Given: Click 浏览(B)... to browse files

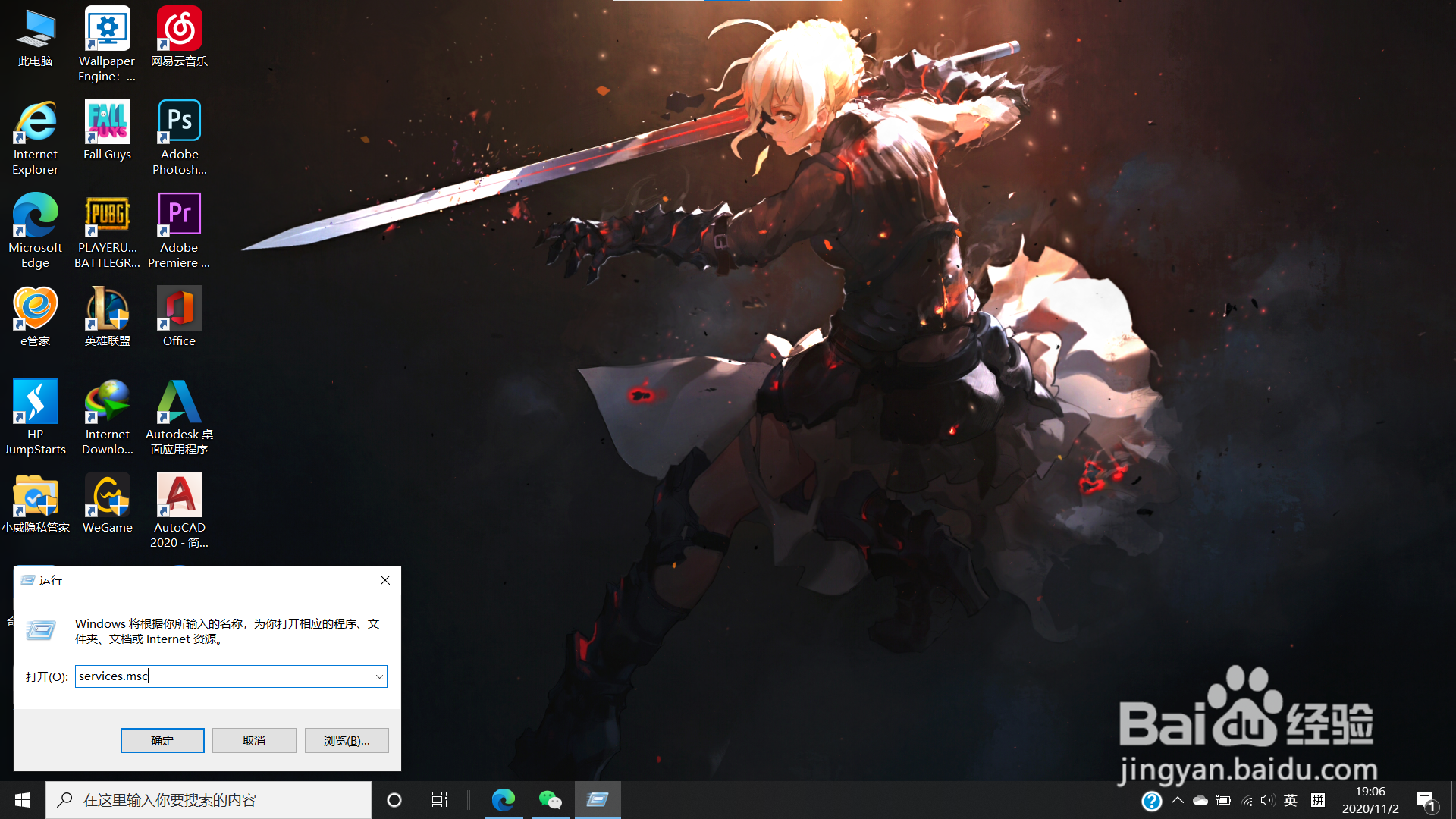Looking at the screenshot, I should [347, 740].
